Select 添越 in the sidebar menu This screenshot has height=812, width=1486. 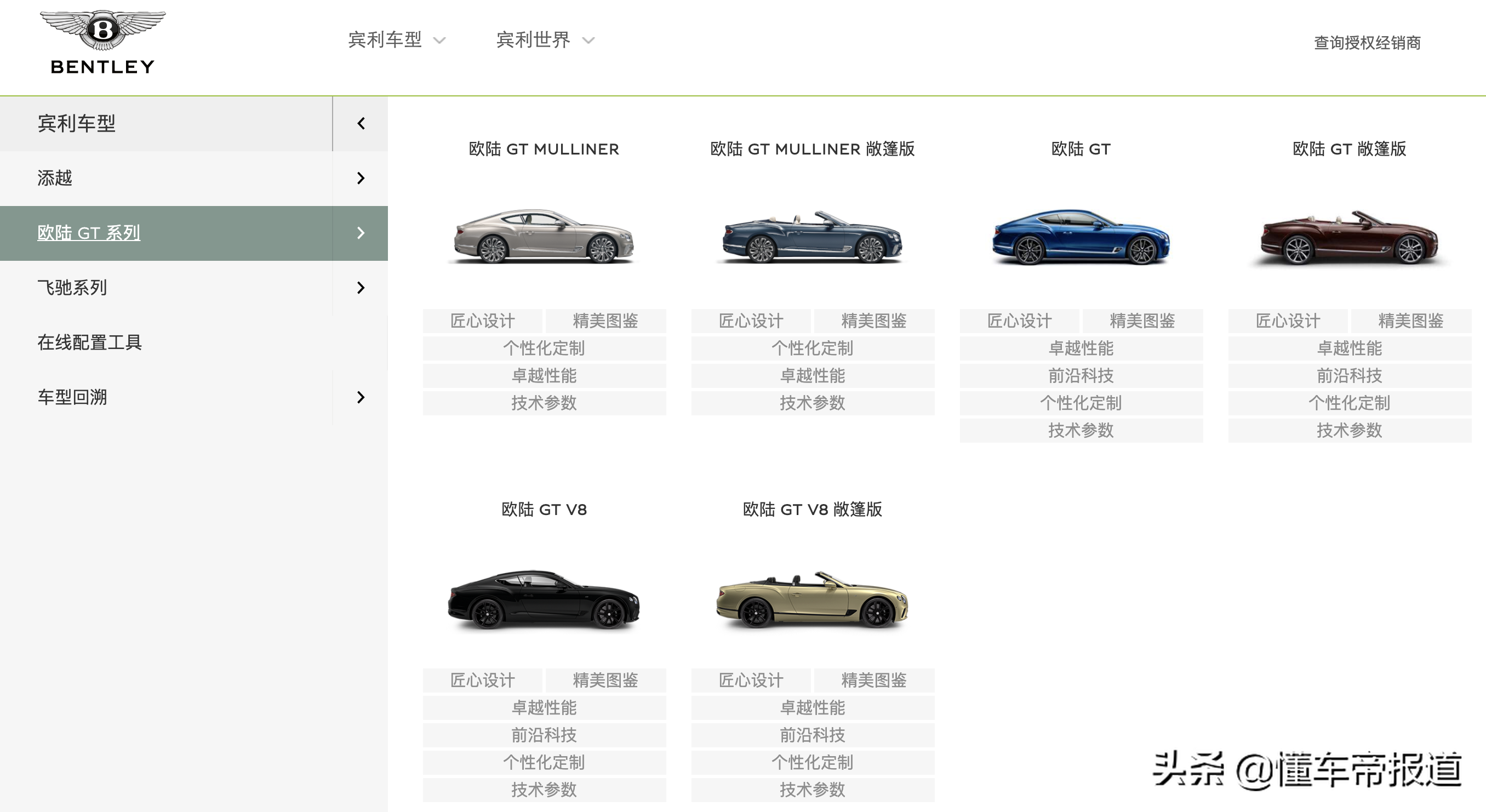tap(55, 178)
